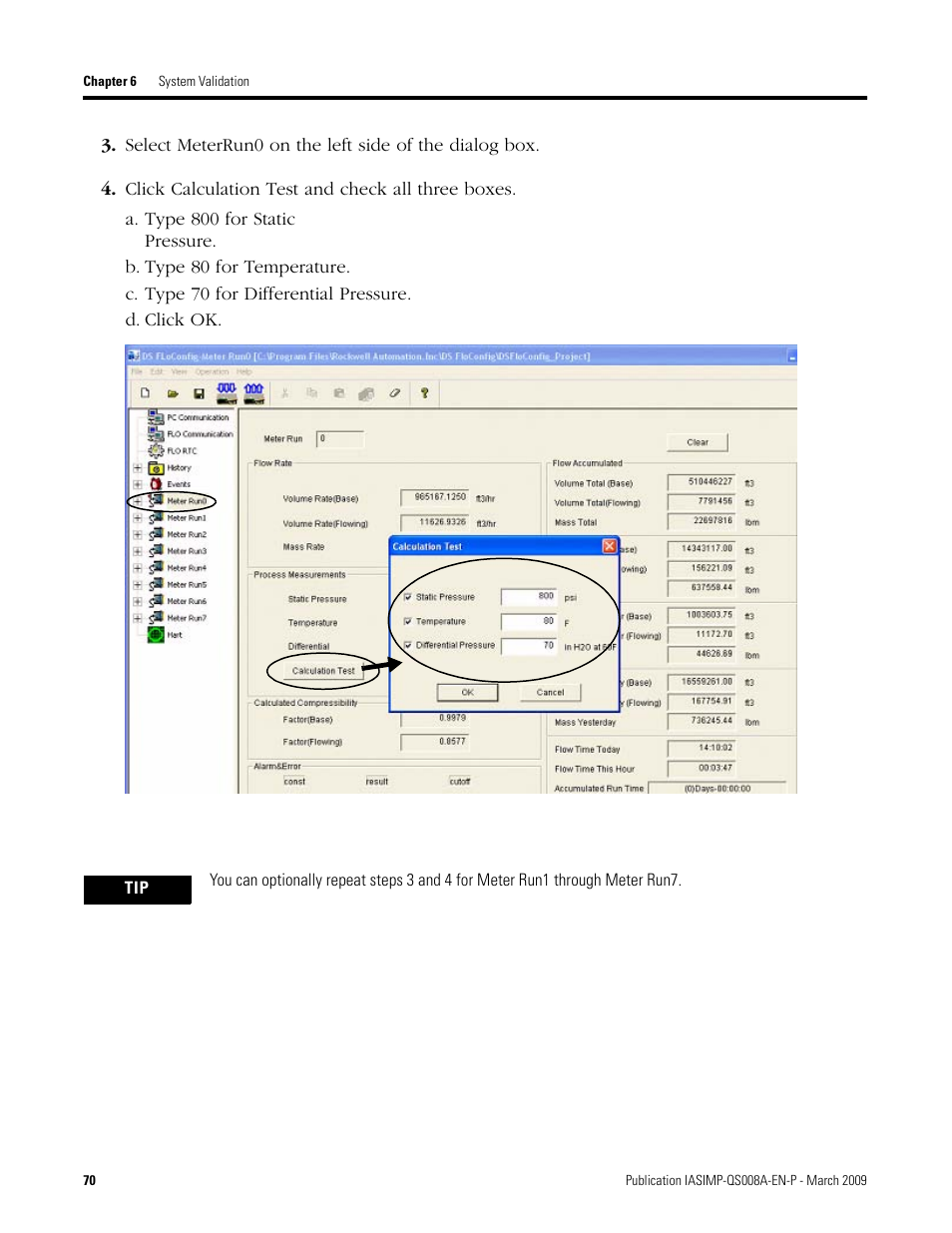Click the Meter Run4 device icon
This screenshot has height=1233, width=952.
(156, 567)
